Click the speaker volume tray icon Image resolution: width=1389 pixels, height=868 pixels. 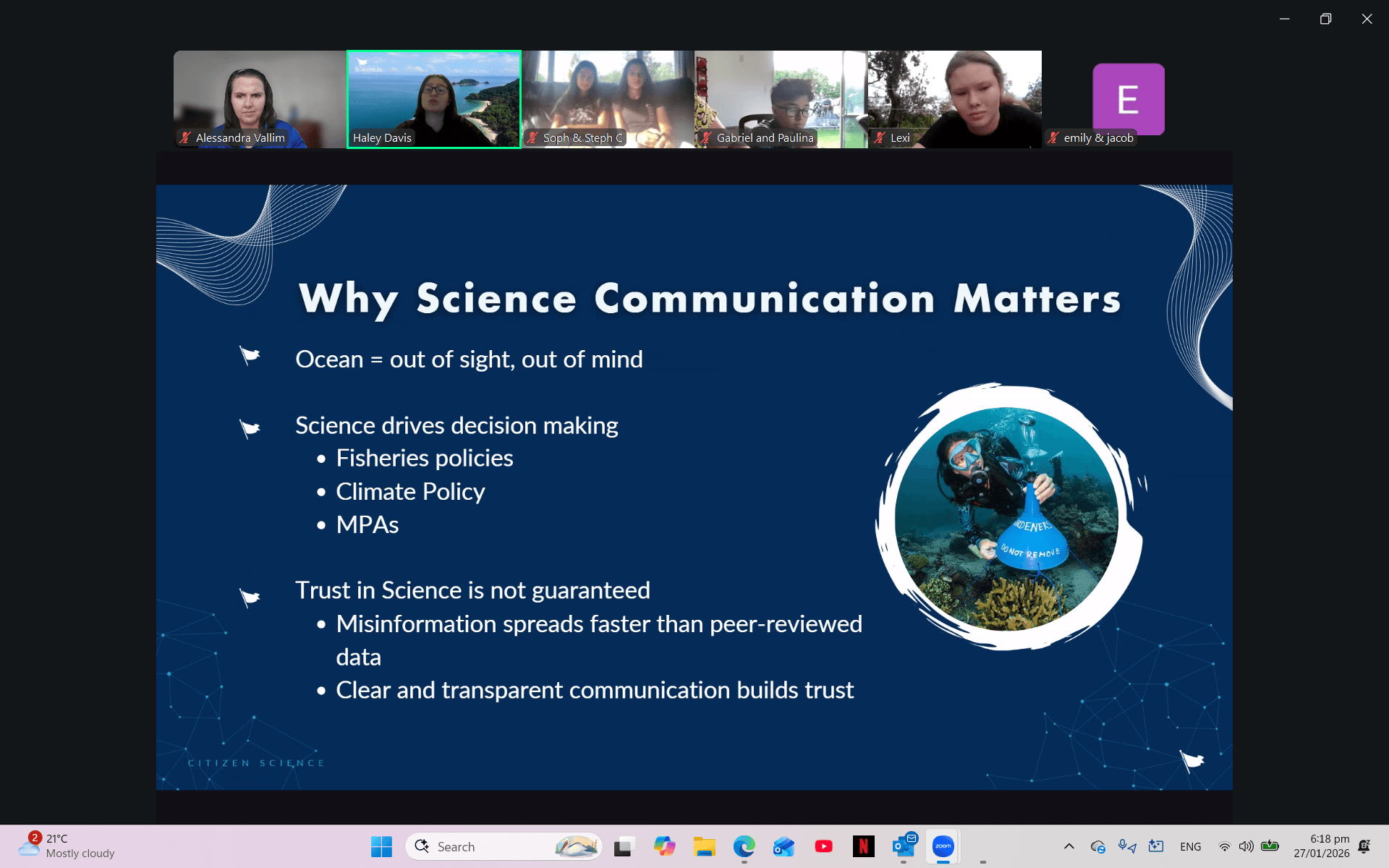[1246, 846]
